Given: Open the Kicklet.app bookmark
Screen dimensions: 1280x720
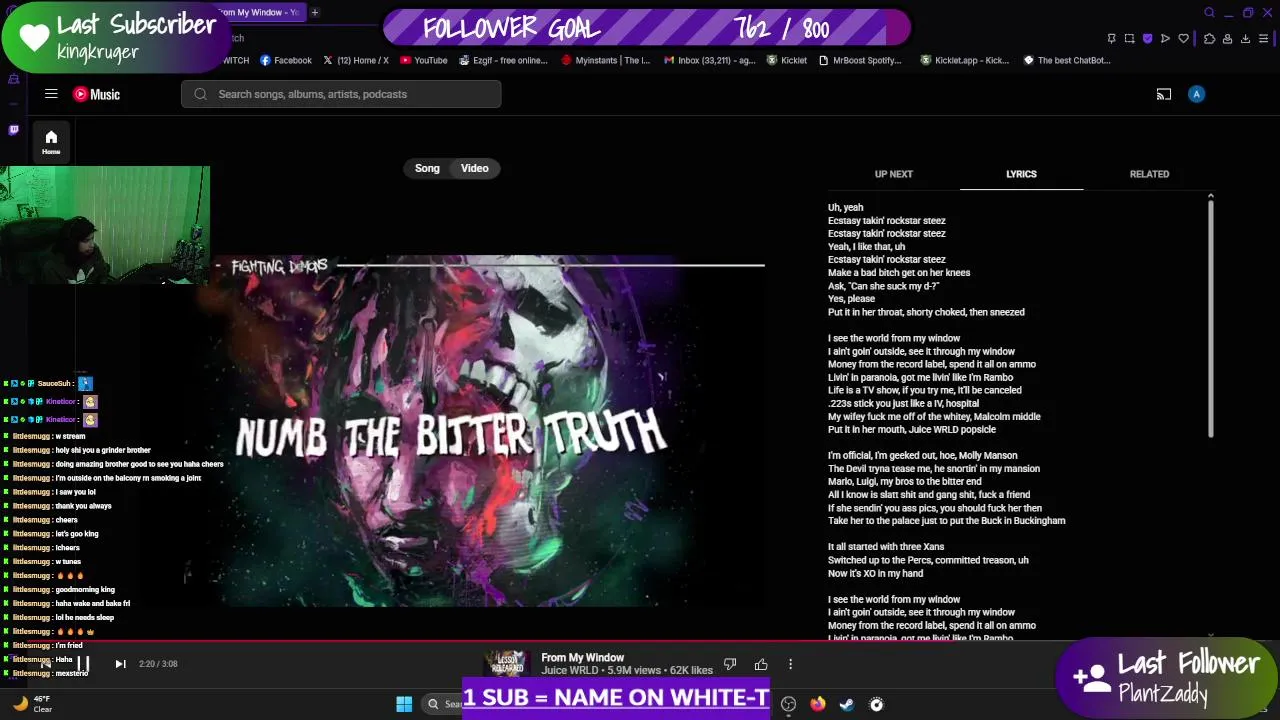Looking at the screenshot, I should coord(965,60).
